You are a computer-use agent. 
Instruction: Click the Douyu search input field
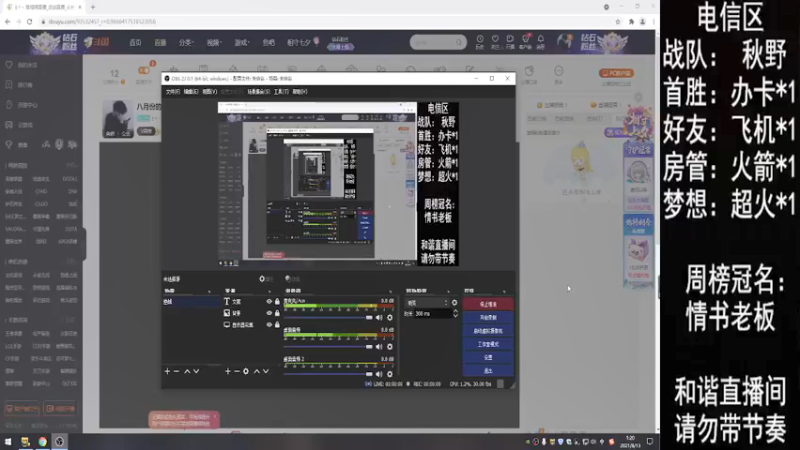point(434,42)
